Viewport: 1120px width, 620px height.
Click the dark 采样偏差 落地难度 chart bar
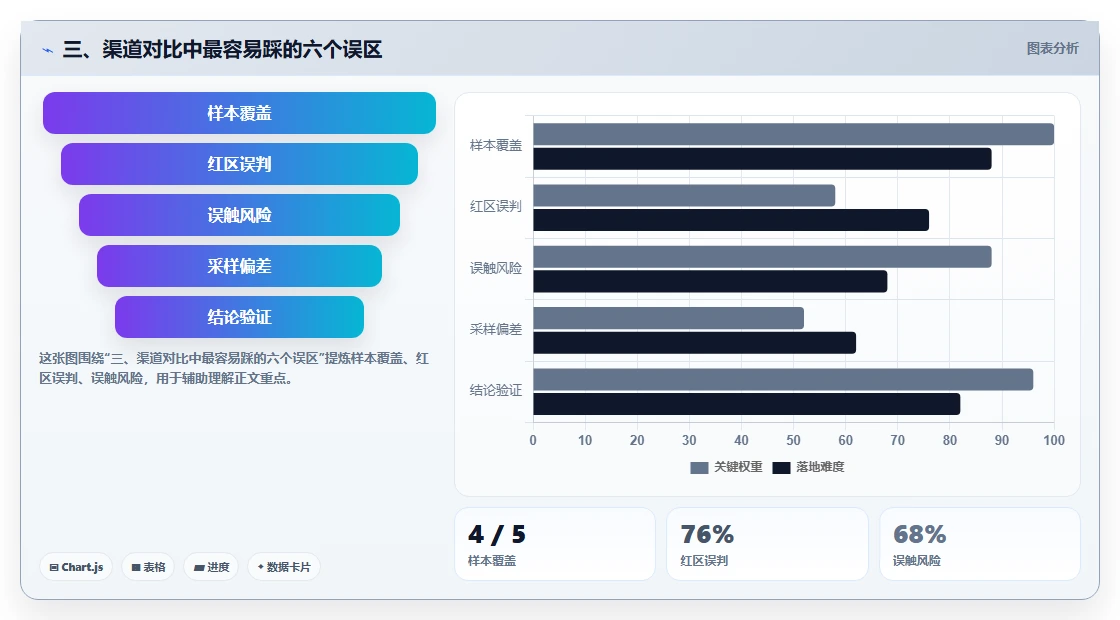[694, 343]
